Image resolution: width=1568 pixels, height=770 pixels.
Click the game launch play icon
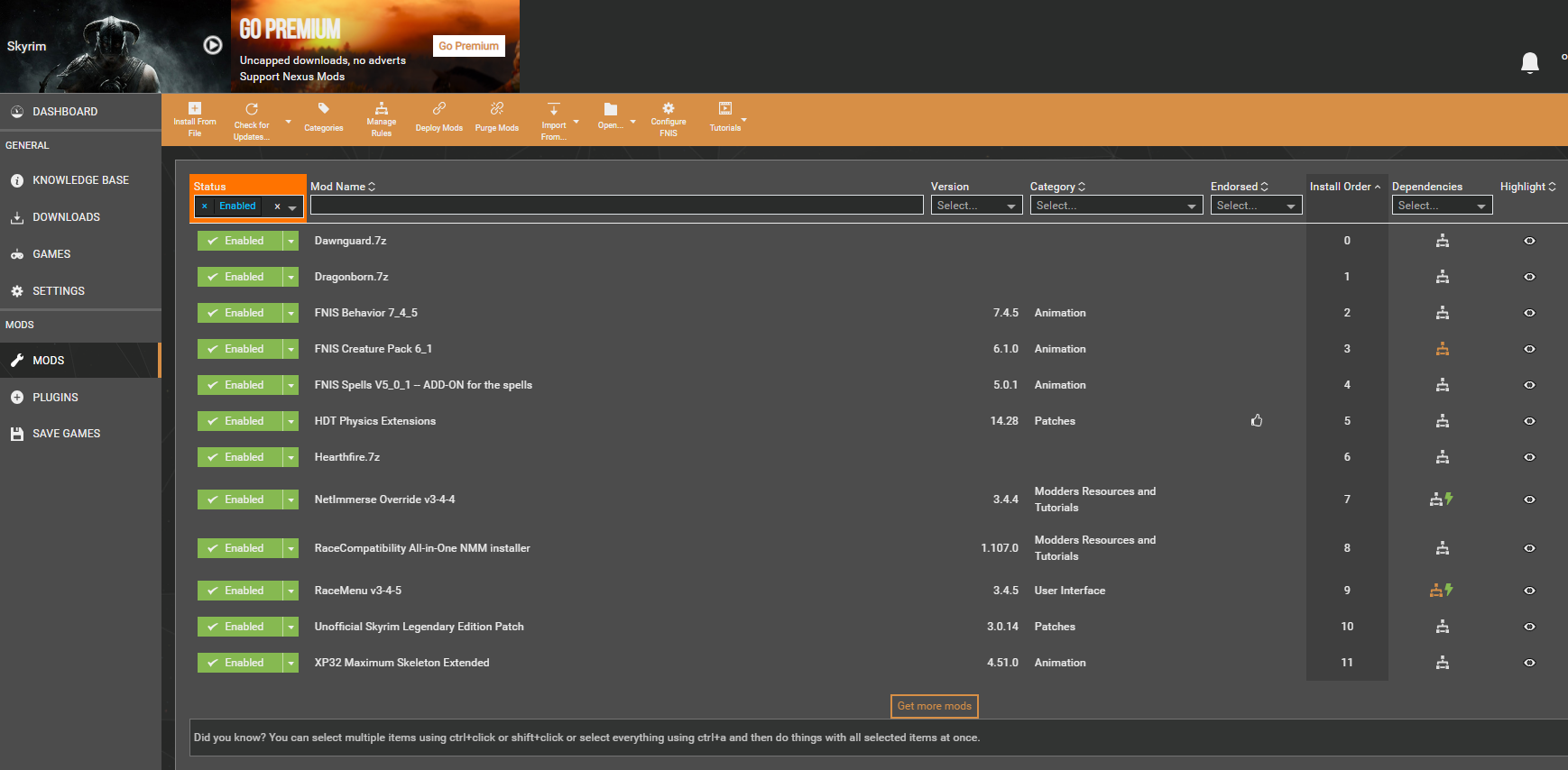tap(213, 45)
